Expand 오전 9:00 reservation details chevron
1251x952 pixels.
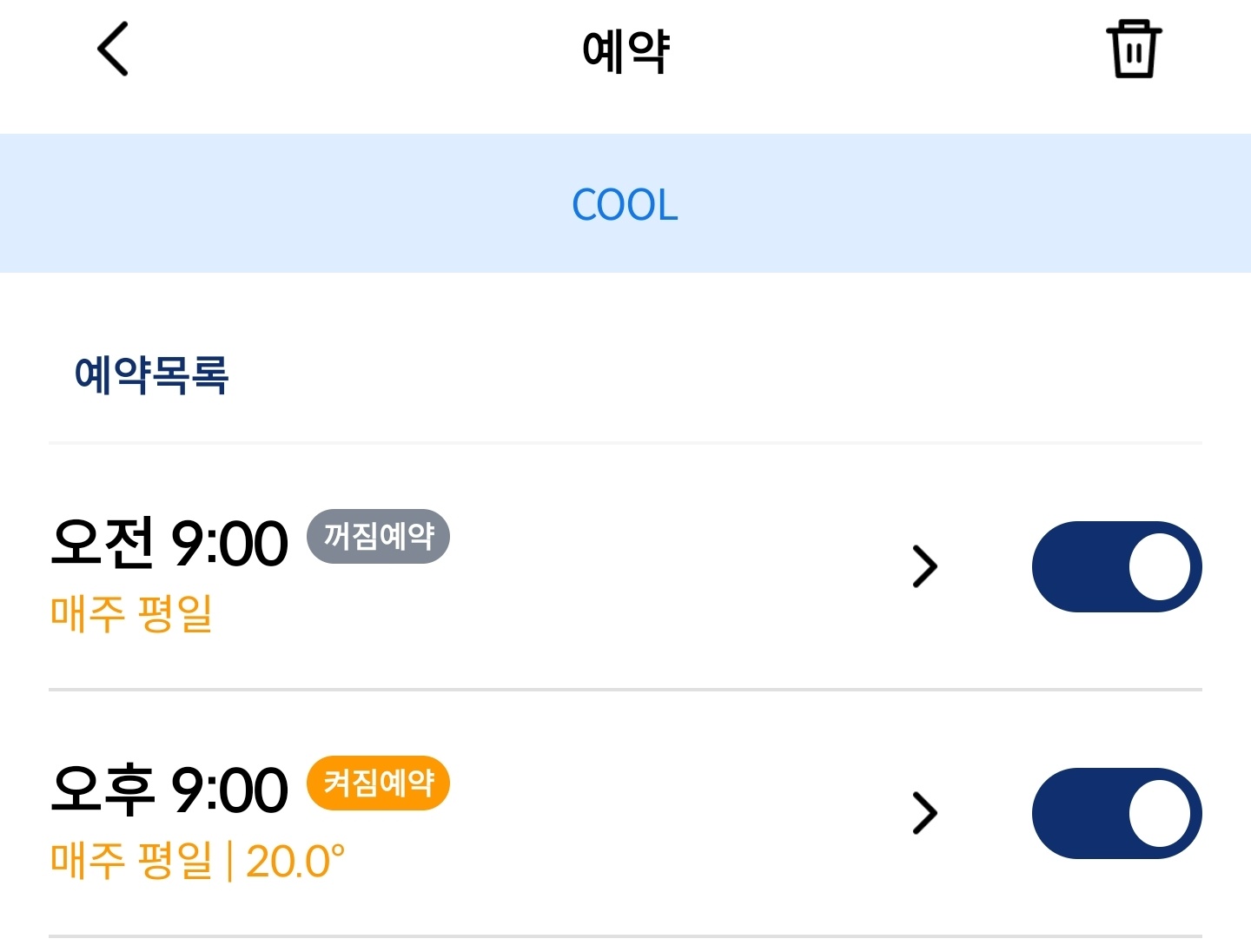pyautogui.click(x=924, y=567)
